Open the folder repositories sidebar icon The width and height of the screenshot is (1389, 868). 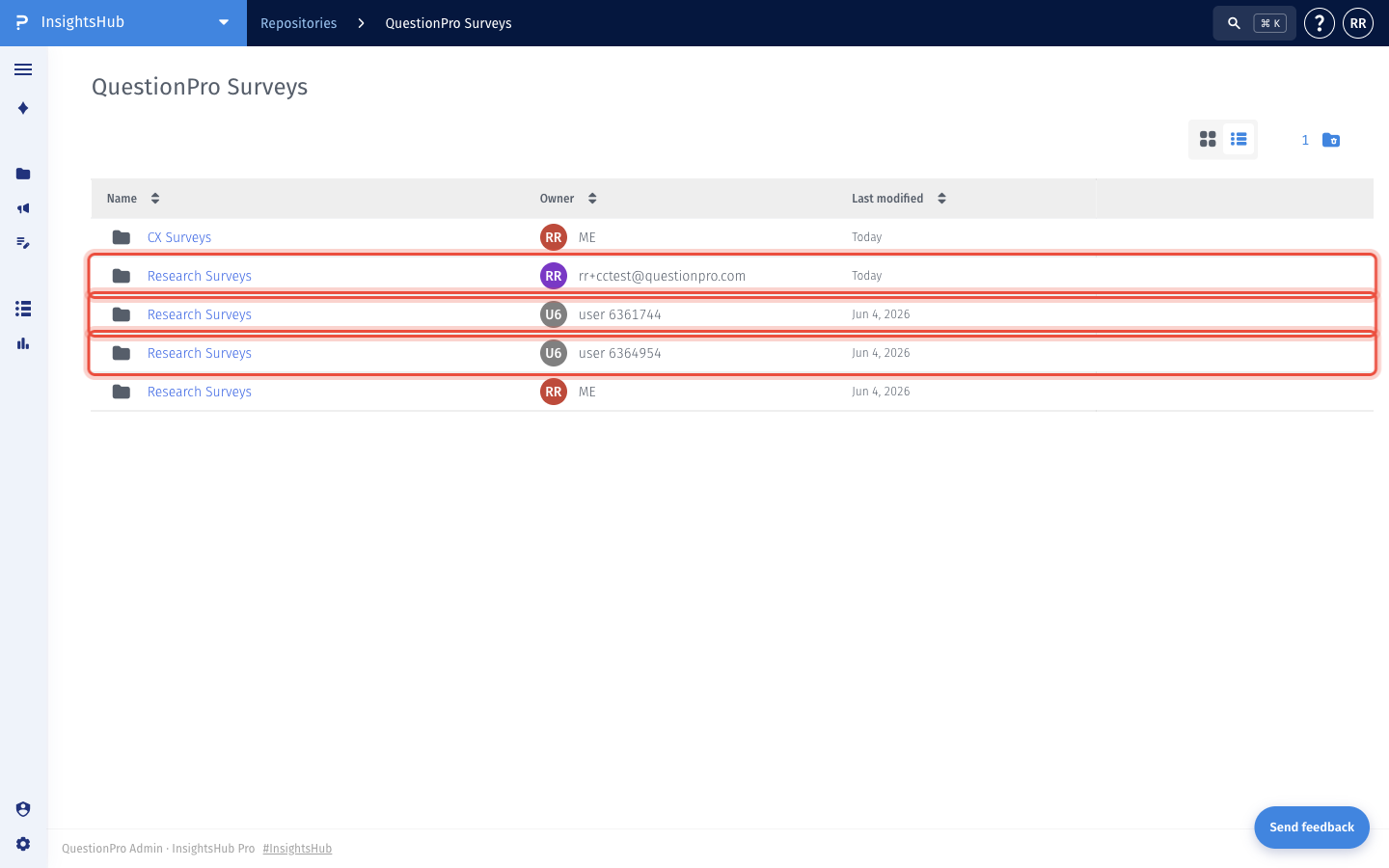[x=23, y=174]
